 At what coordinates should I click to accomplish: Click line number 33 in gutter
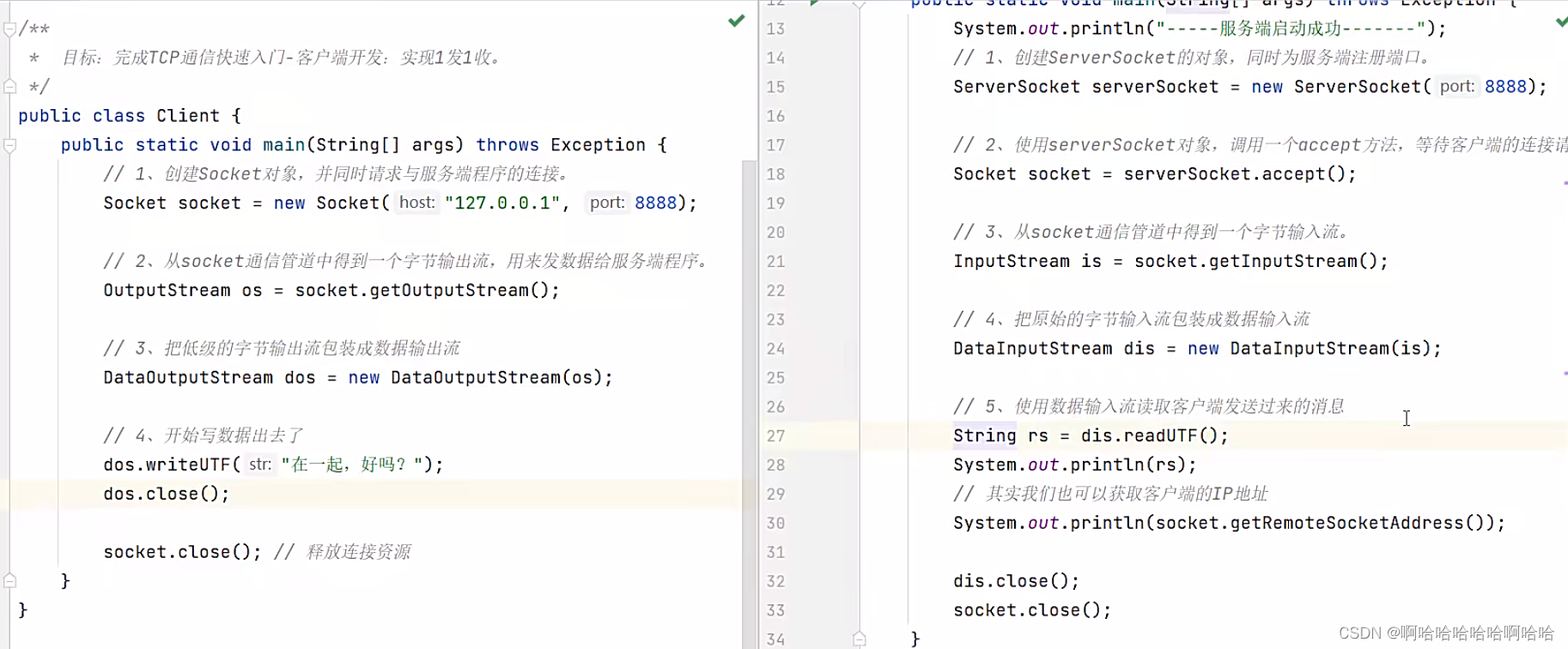click(775, 610)
